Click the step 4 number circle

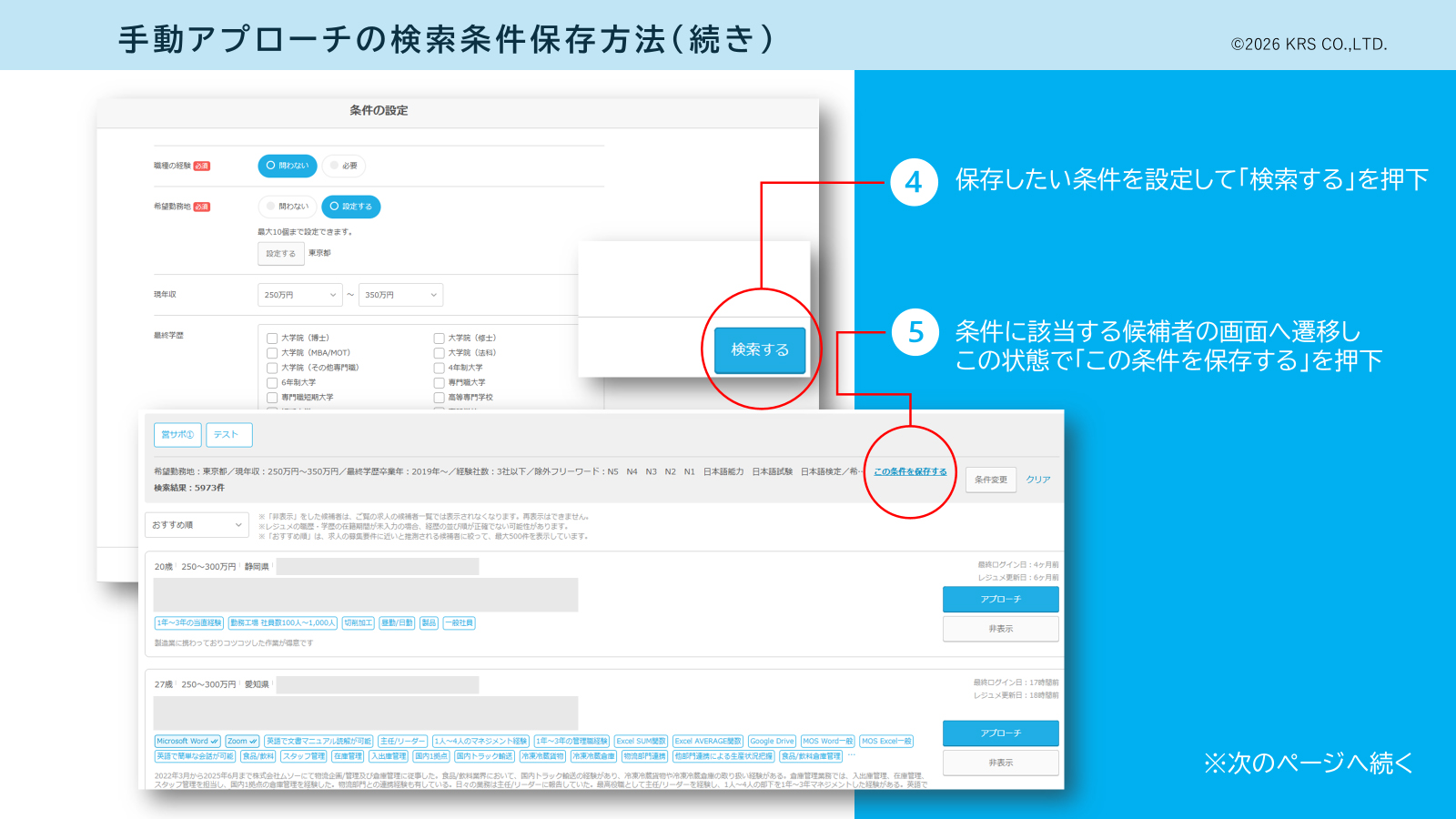[x=914, y=182]
